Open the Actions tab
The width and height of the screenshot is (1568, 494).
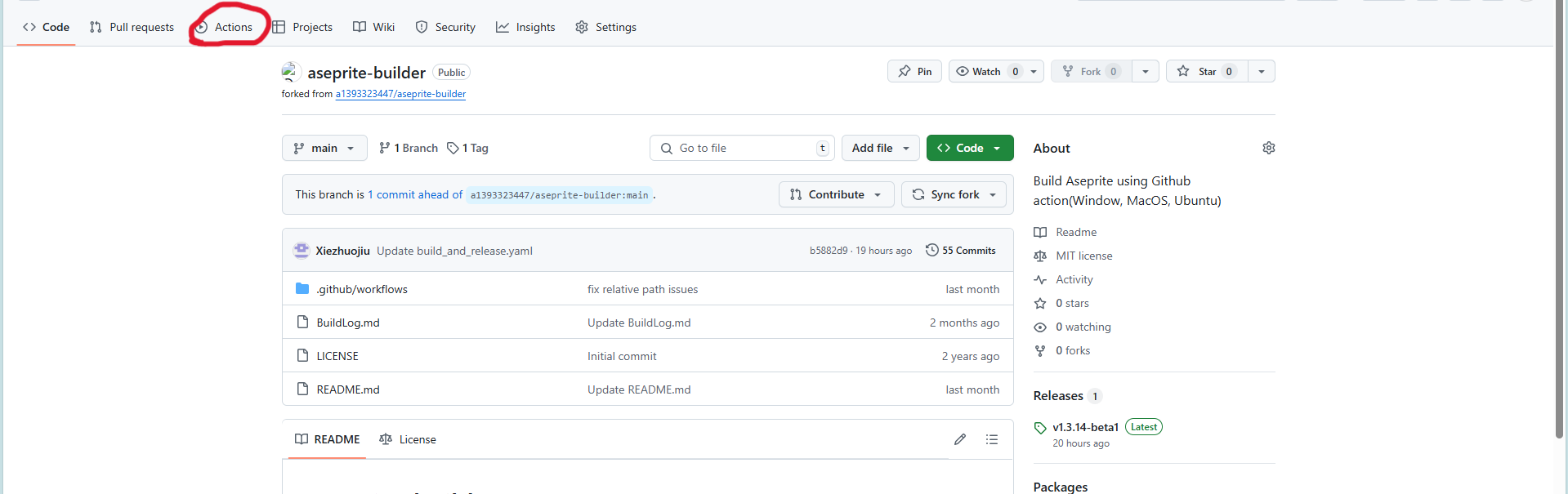[223, 27]
